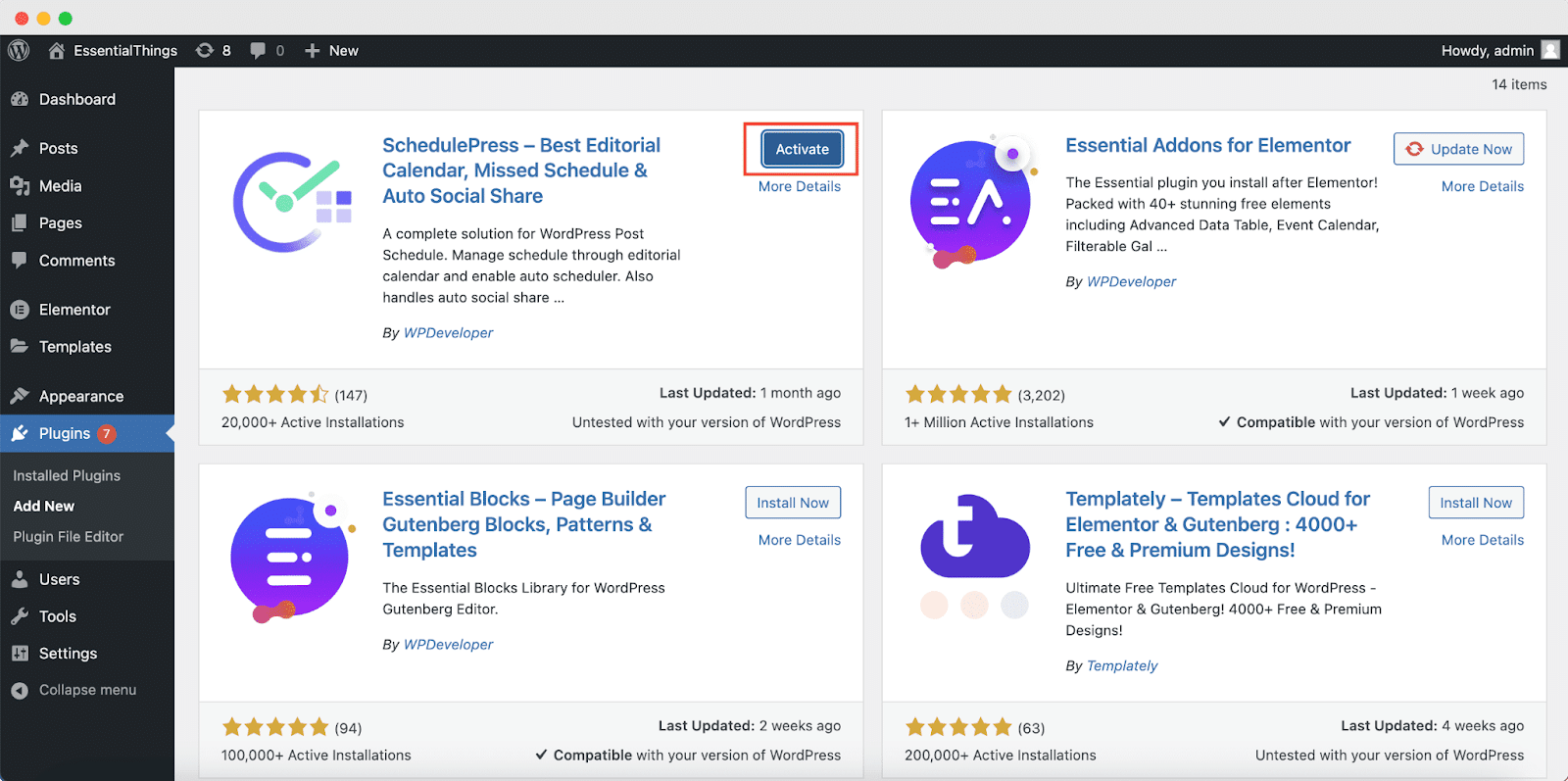Image resolution: width=1568 pixels, height=781 pixels.
Task: Click the Howdy, admin account text
Action: [x=1488, y=50]
